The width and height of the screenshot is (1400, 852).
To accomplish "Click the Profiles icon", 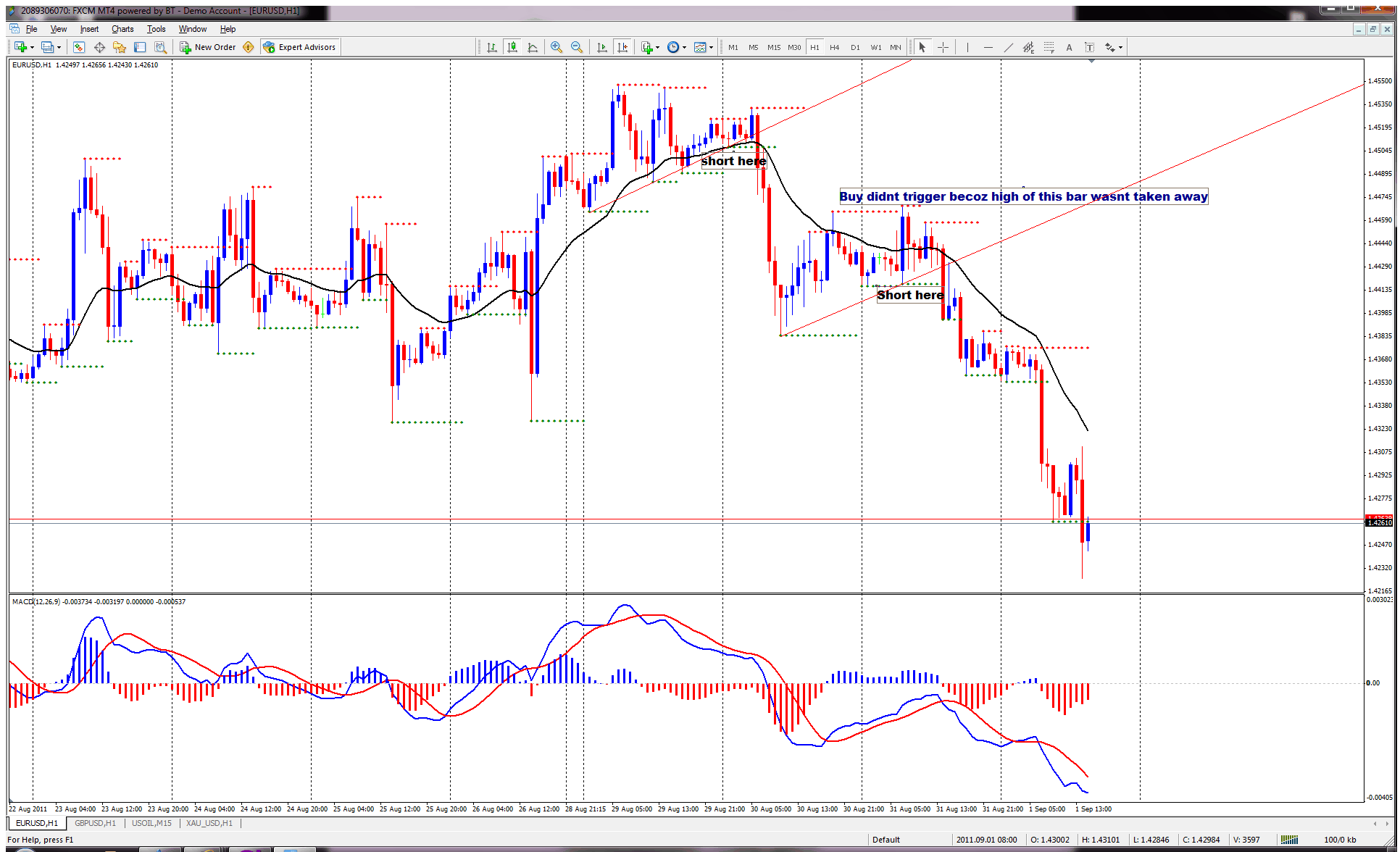I will pos(47,47).
